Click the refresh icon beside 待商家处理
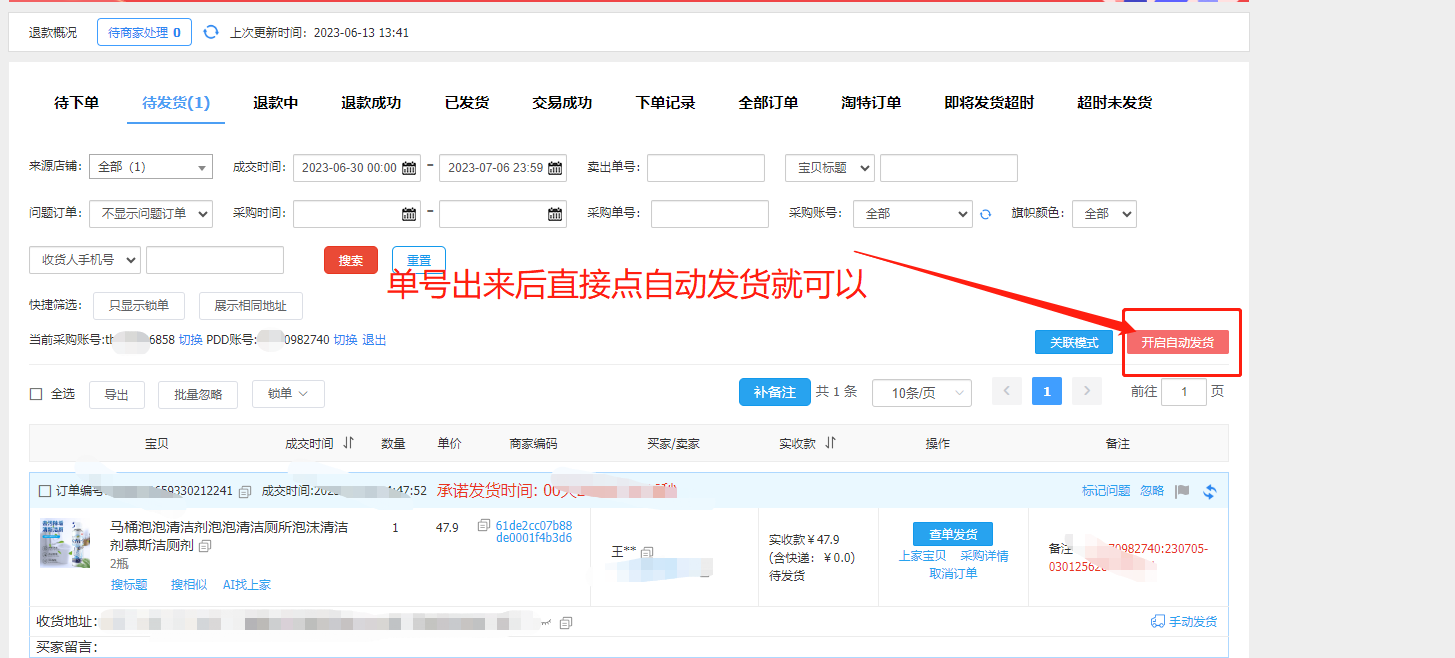 [x=211, y=32]
